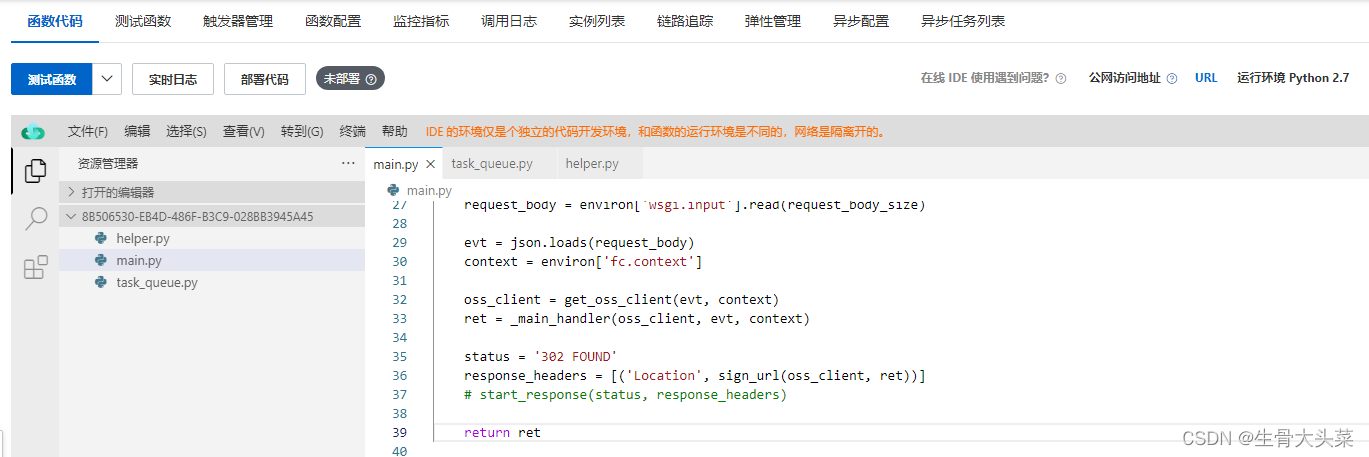The width and height of the screenshot is (1369, 457).
Task: Switch to 函数代码 tab
Action: pos(55,21)
